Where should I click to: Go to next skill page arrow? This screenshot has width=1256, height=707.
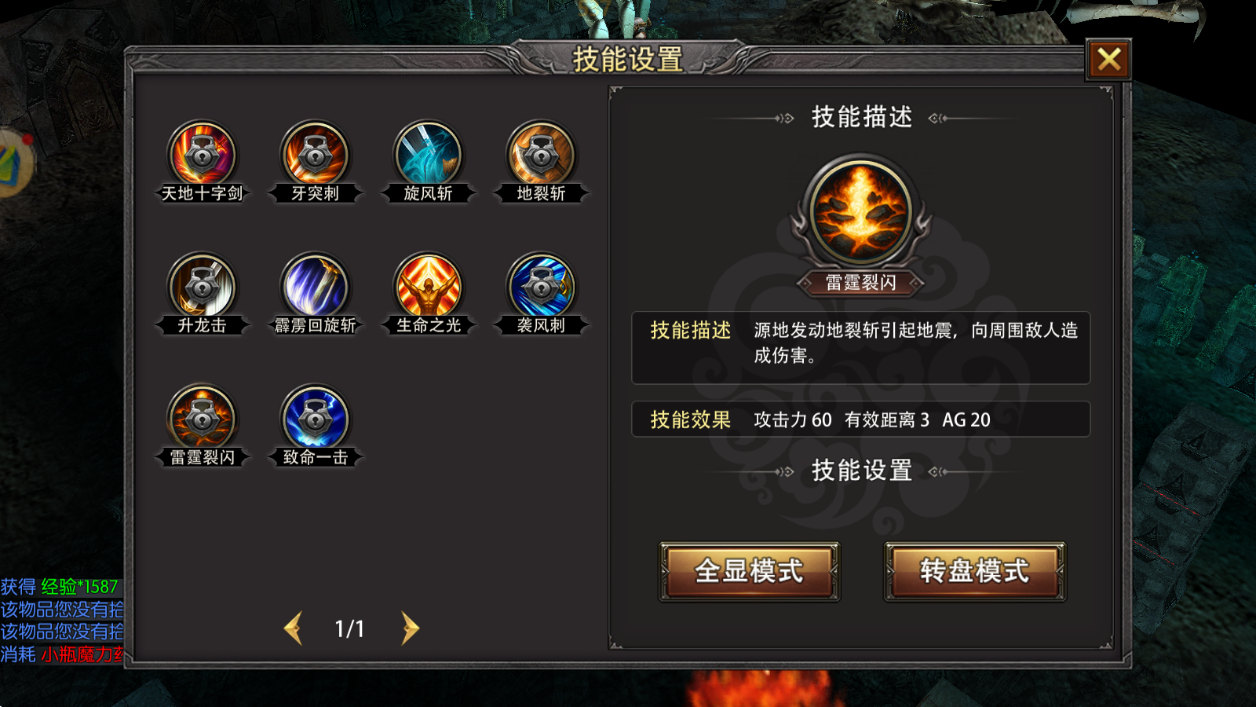click(410, 628)
